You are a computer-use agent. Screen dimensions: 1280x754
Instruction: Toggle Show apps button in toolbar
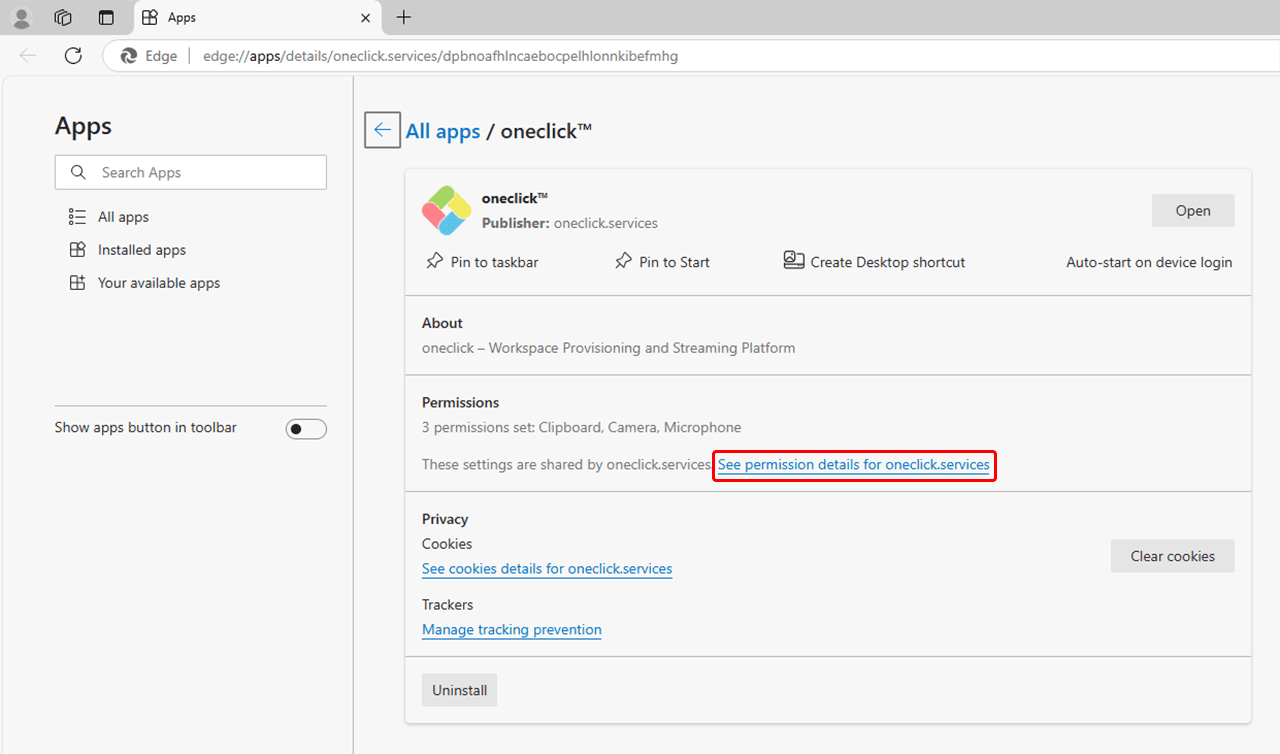tap(306, 429)
